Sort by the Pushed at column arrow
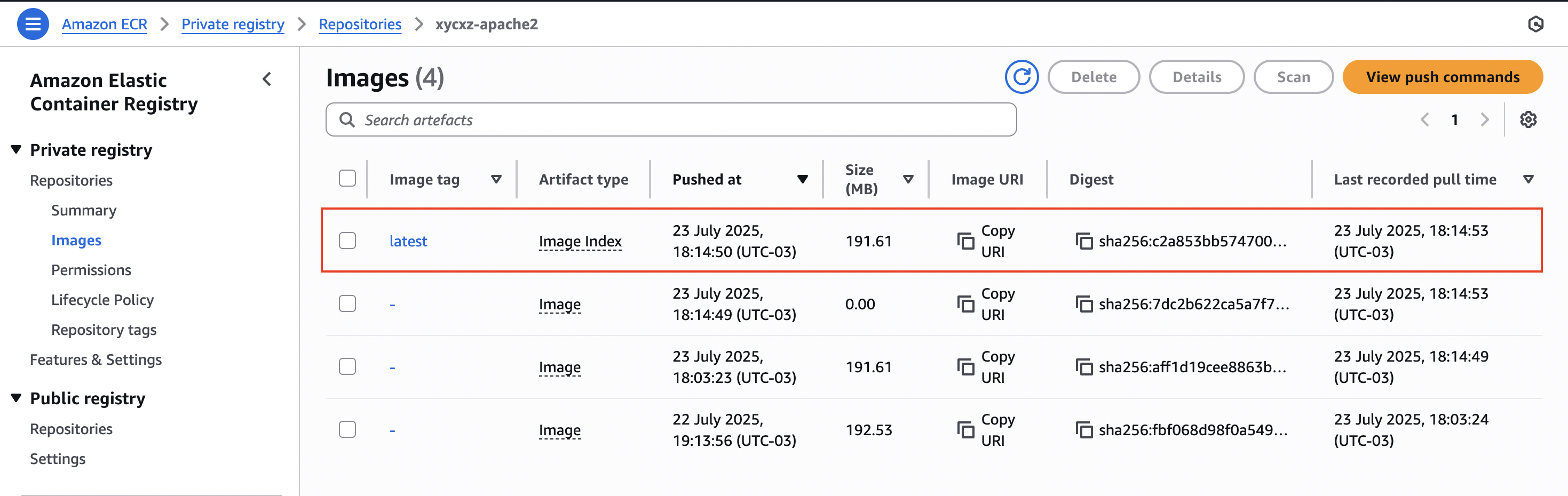The height and width of the screenshot is (496, 1568). coord(802,180)
